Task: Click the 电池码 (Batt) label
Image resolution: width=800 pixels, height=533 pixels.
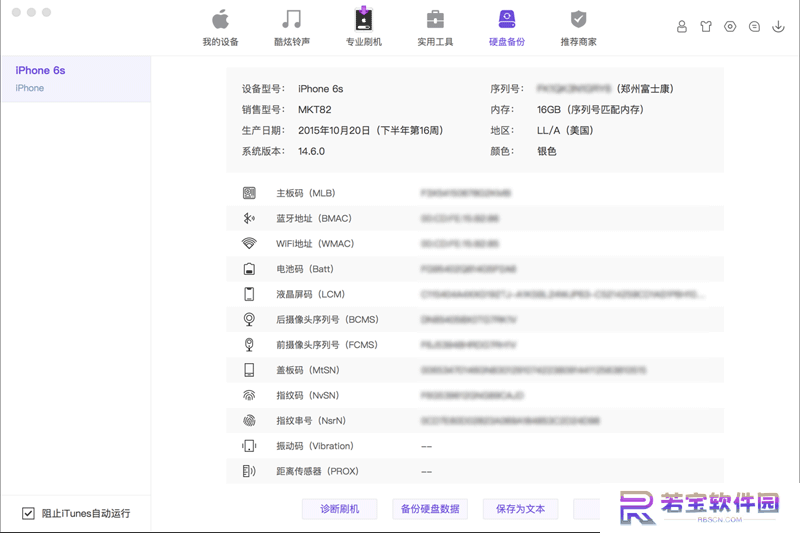Action: pos(305,269)
